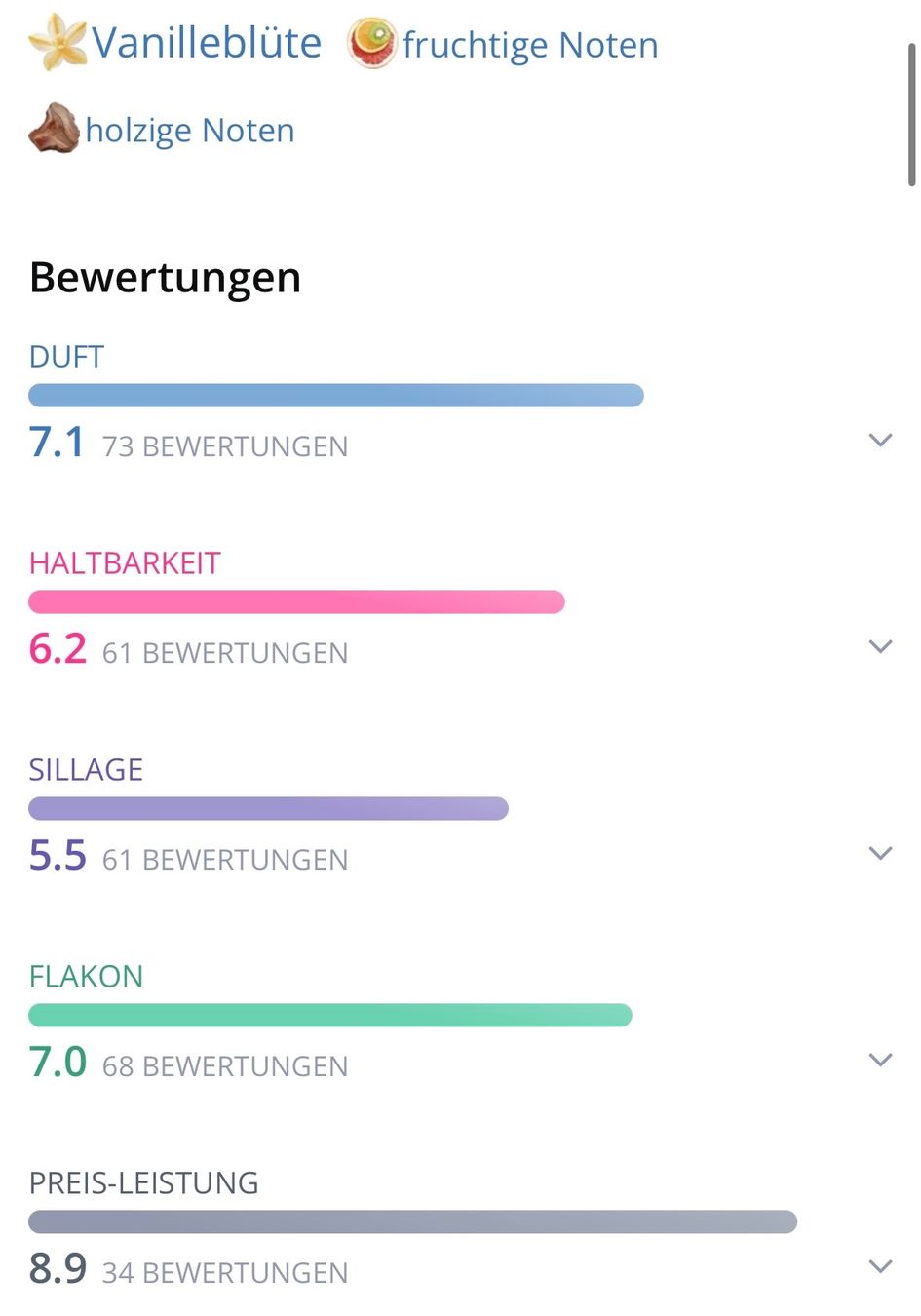Click the page scrollbar thumb
Viewport: 921px width, 1316px height.
click(x=911, y=113)
